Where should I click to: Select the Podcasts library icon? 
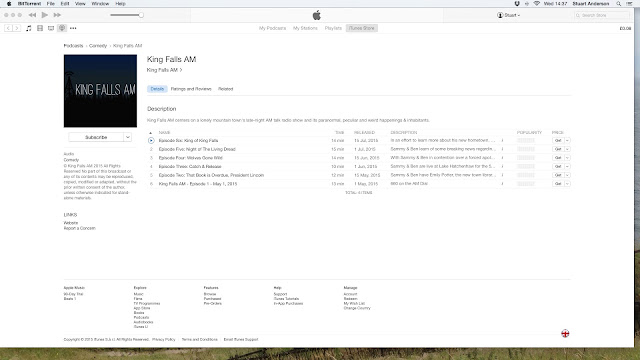(62, 28)
